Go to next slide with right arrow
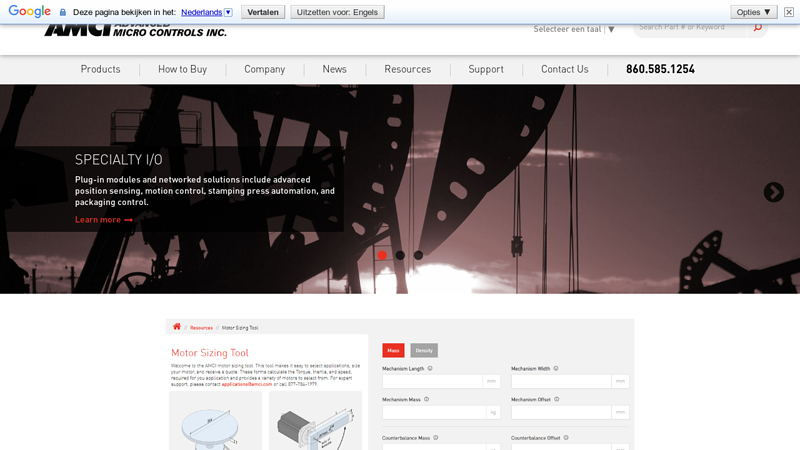The image size is (800, 450). [x=773, y=192]
